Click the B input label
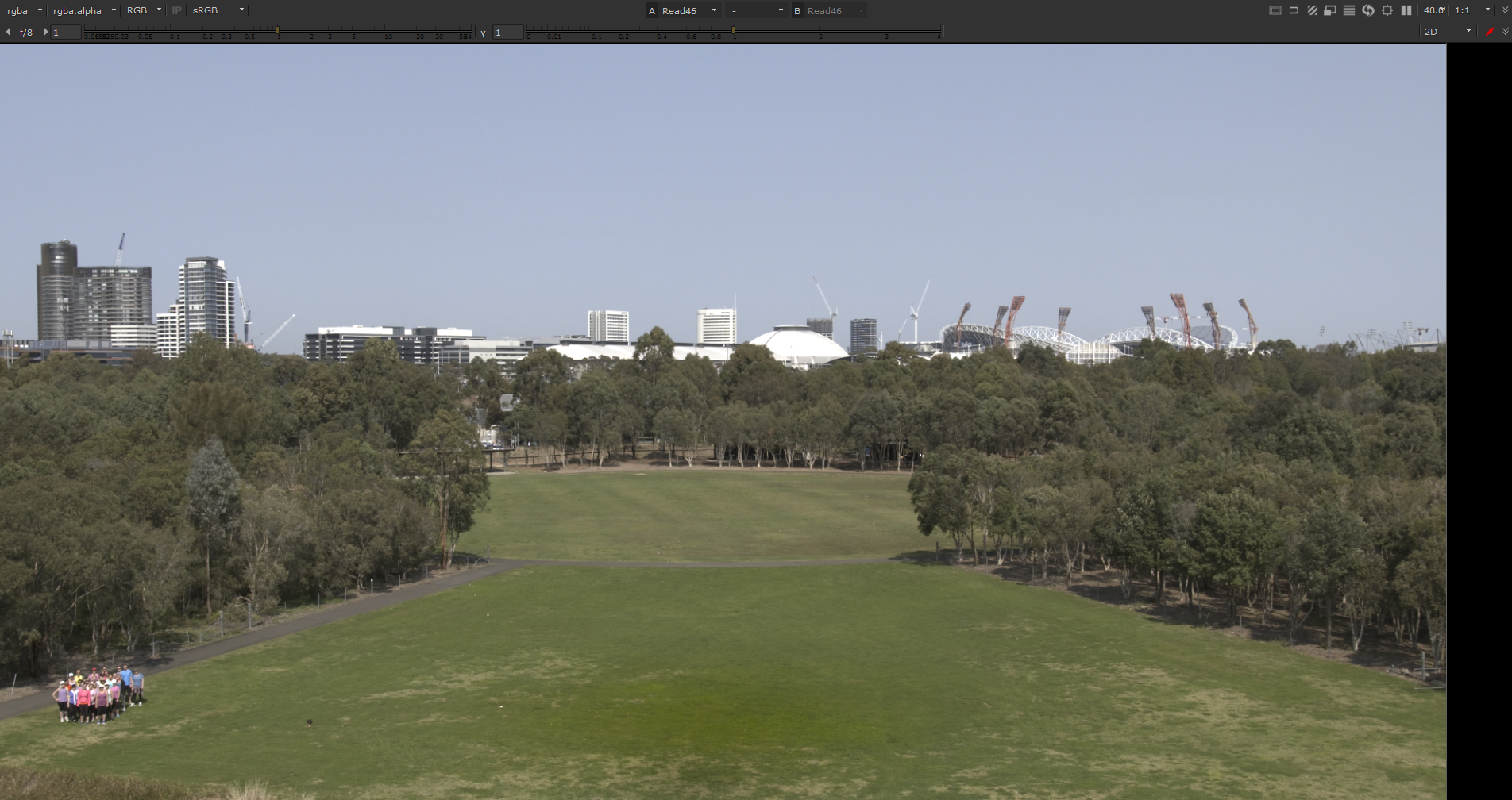 click(x=797, y=11)
